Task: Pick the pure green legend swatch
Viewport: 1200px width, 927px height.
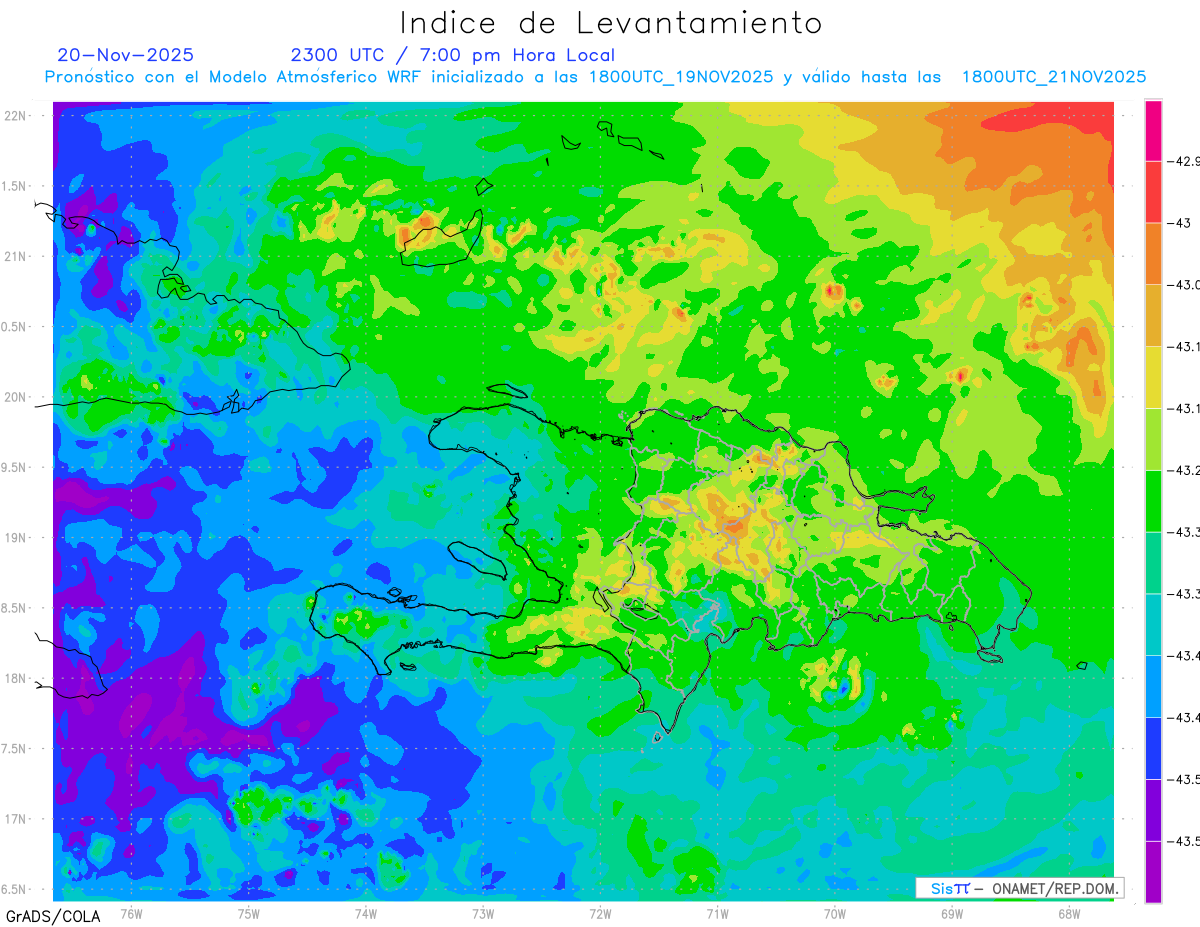Action: click(1153, 501)
